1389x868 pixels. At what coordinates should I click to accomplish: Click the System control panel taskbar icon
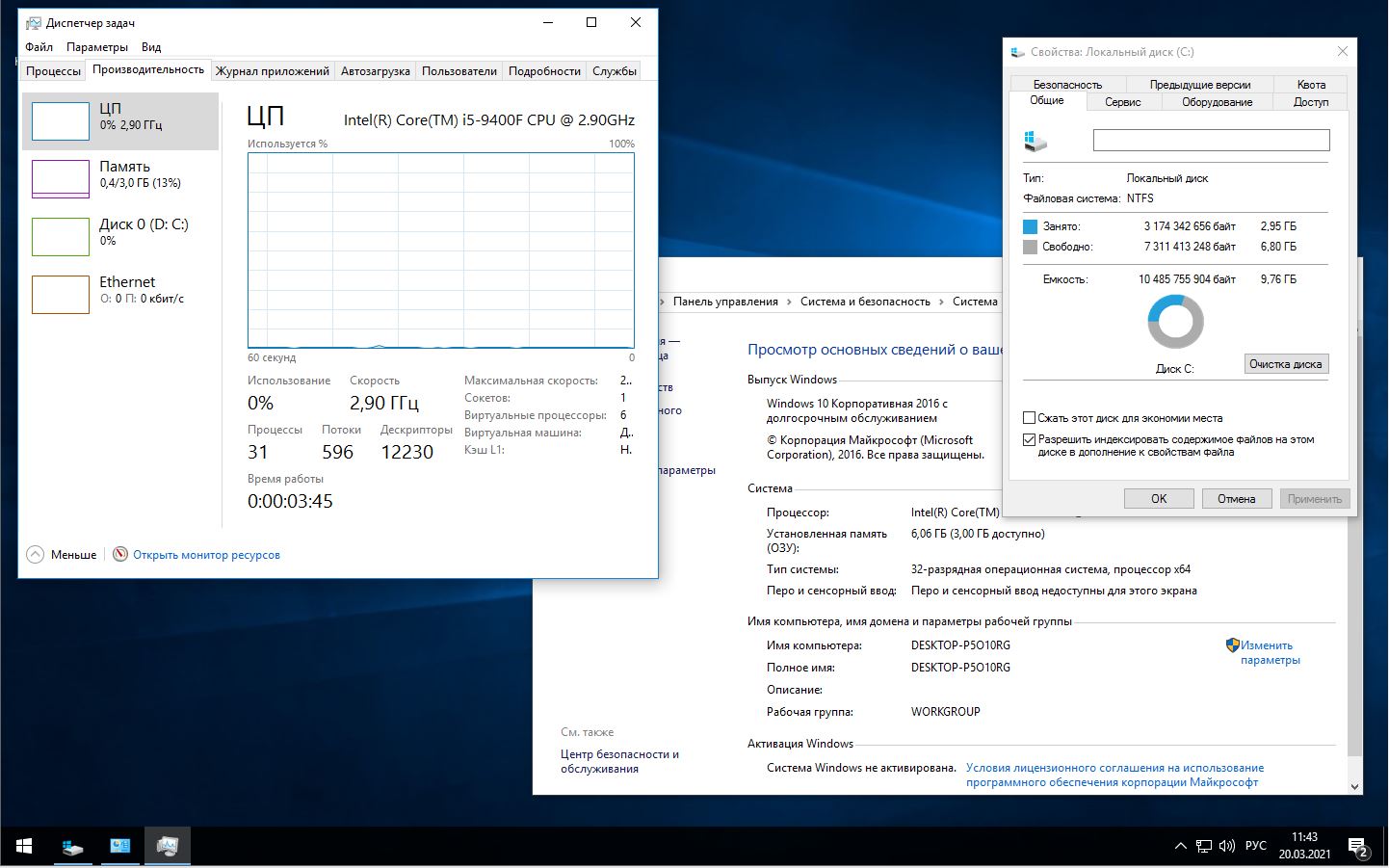click(x=119, y=846)
